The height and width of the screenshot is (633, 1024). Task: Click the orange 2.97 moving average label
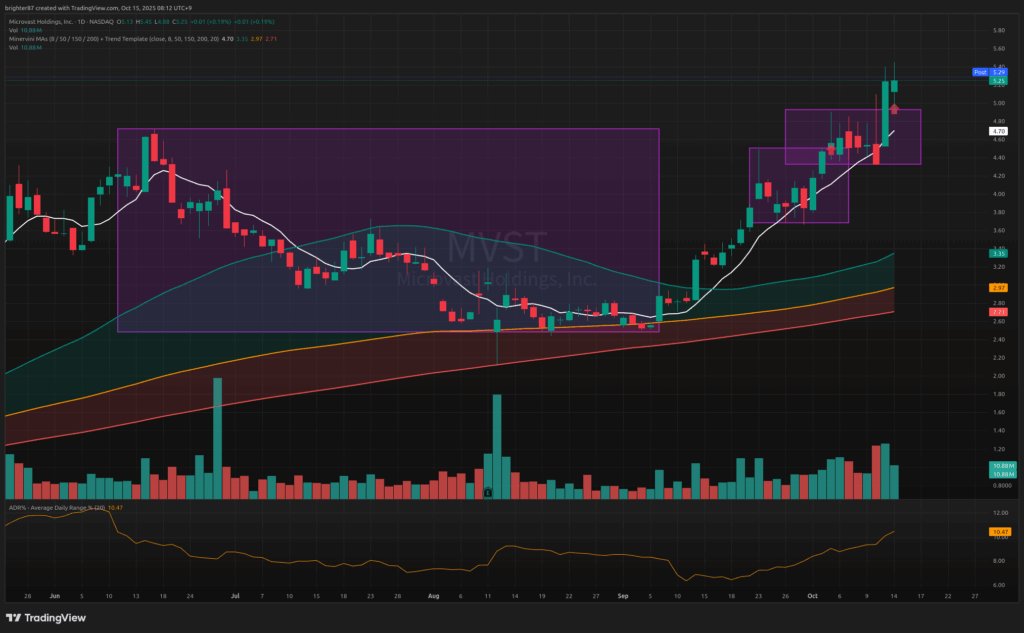click(x=997, y=288)
